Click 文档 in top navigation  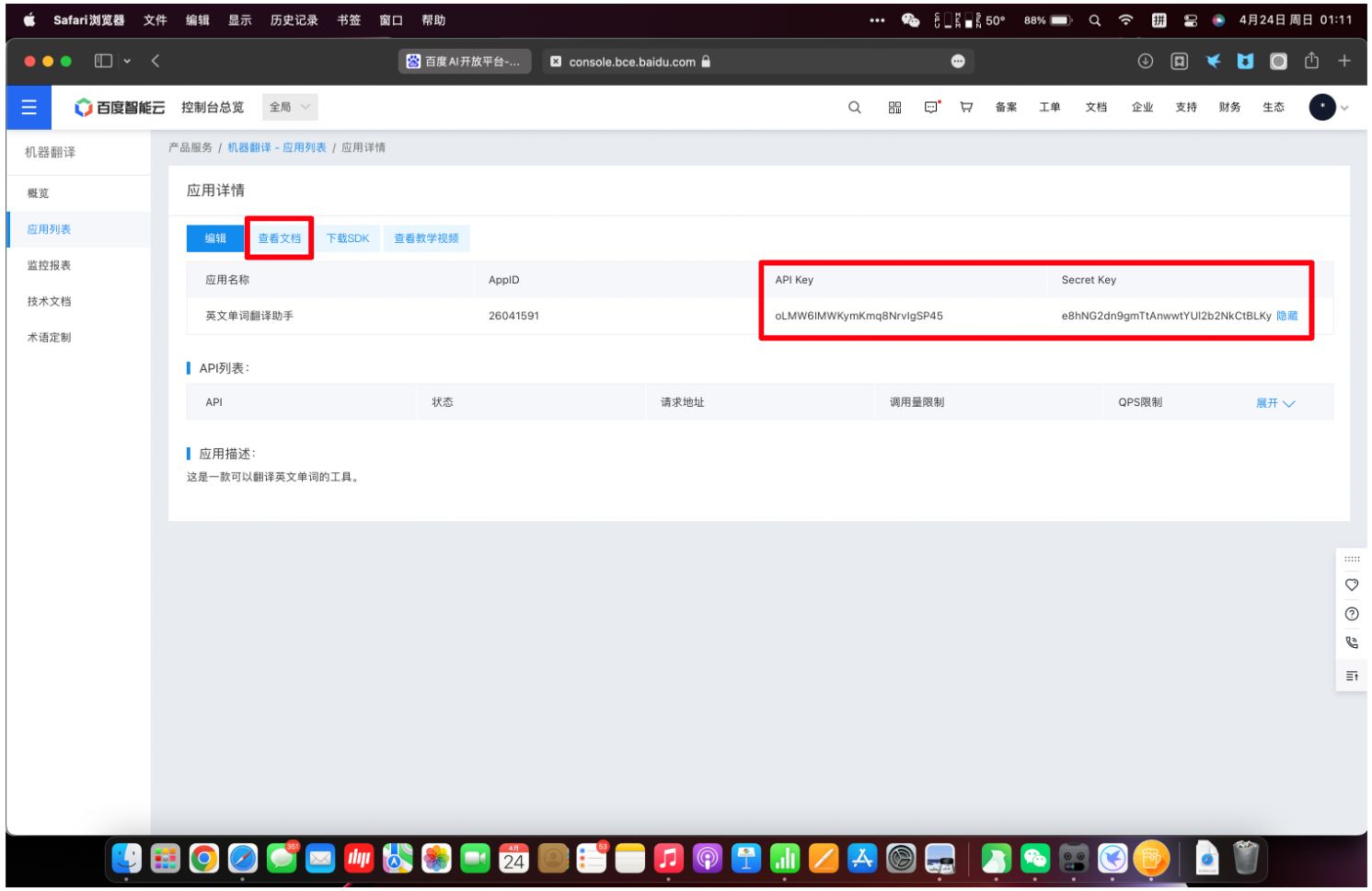pyautogui.click(x=1096, y=108)
